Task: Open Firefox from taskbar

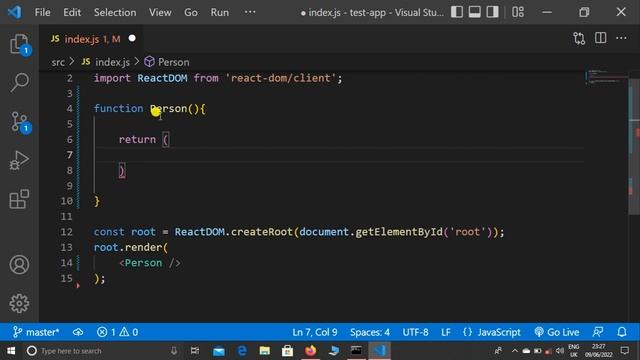Action: (310, 351)
